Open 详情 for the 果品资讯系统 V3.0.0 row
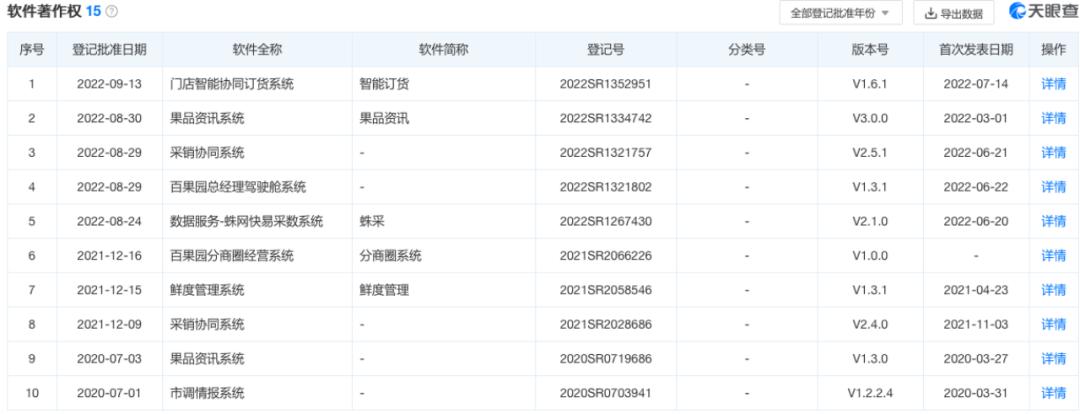The width and height of the screenshot is (1080, 414). coord(1053,118)
